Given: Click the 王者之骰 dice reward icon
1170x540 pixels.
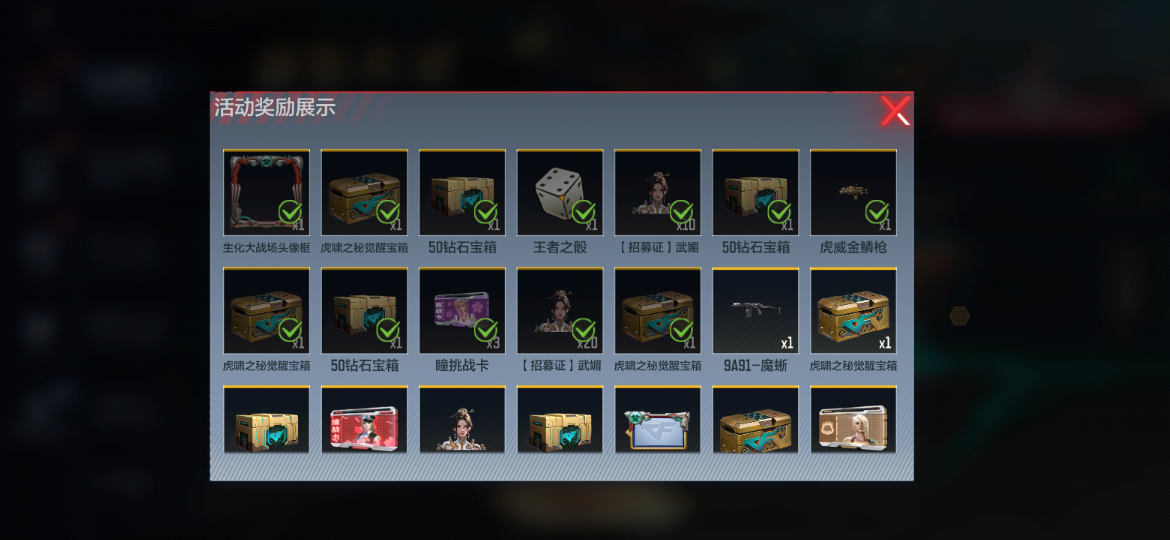Looking at the screenshot, I should pos(560,192).
